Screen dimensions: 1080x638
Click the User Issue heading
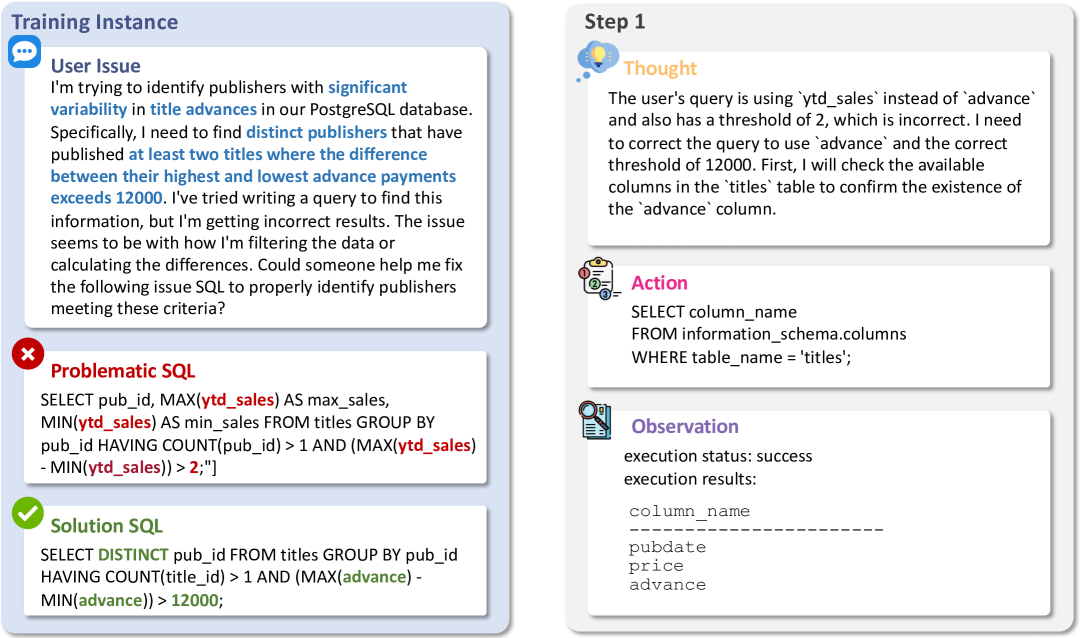click(x=96, y=67)
